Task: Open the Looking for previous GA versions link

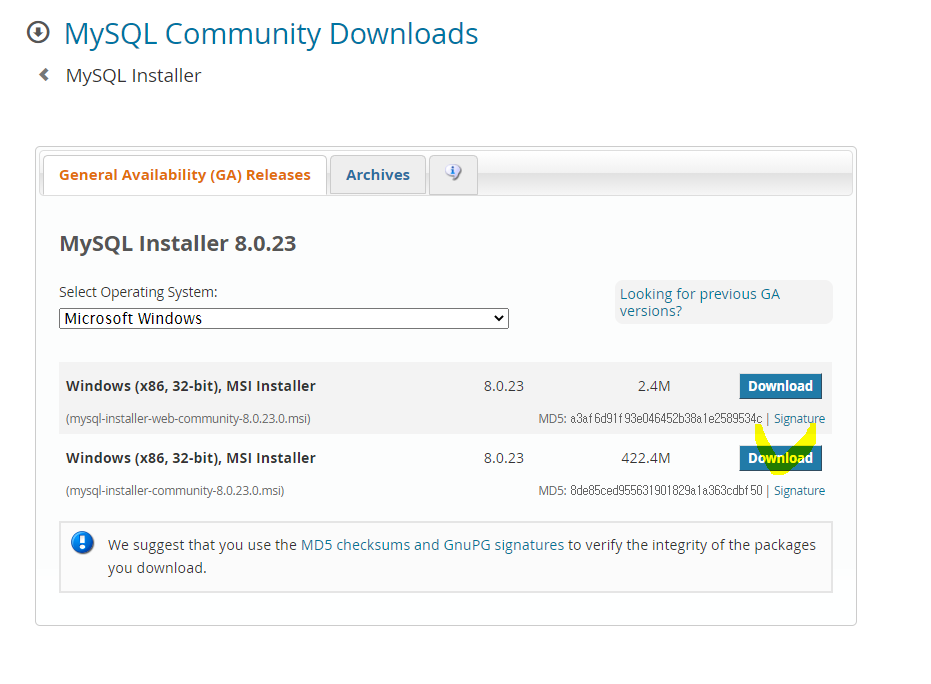Action: point(699,302)
